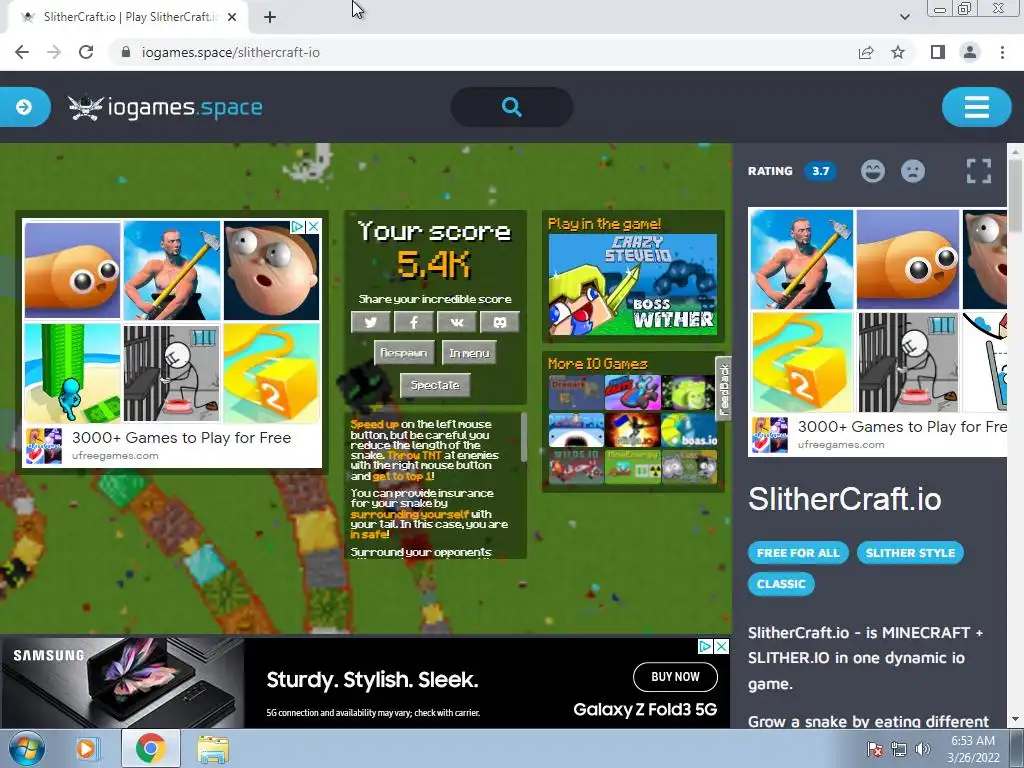Screen dimensions: 1024x768
Task: Click the taskbar clock
Action: pyautogui.click(x=973, y=749)
